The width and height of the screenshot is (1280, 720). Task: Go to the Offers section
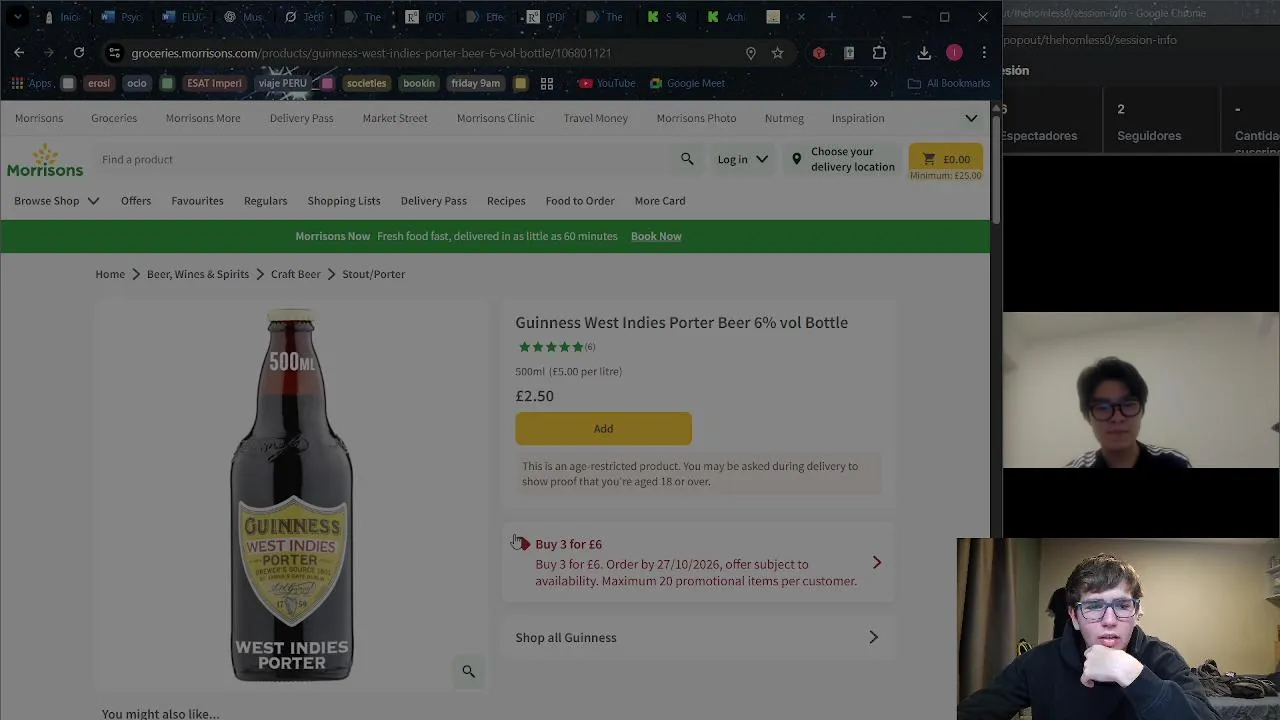[x=136, y=200]
